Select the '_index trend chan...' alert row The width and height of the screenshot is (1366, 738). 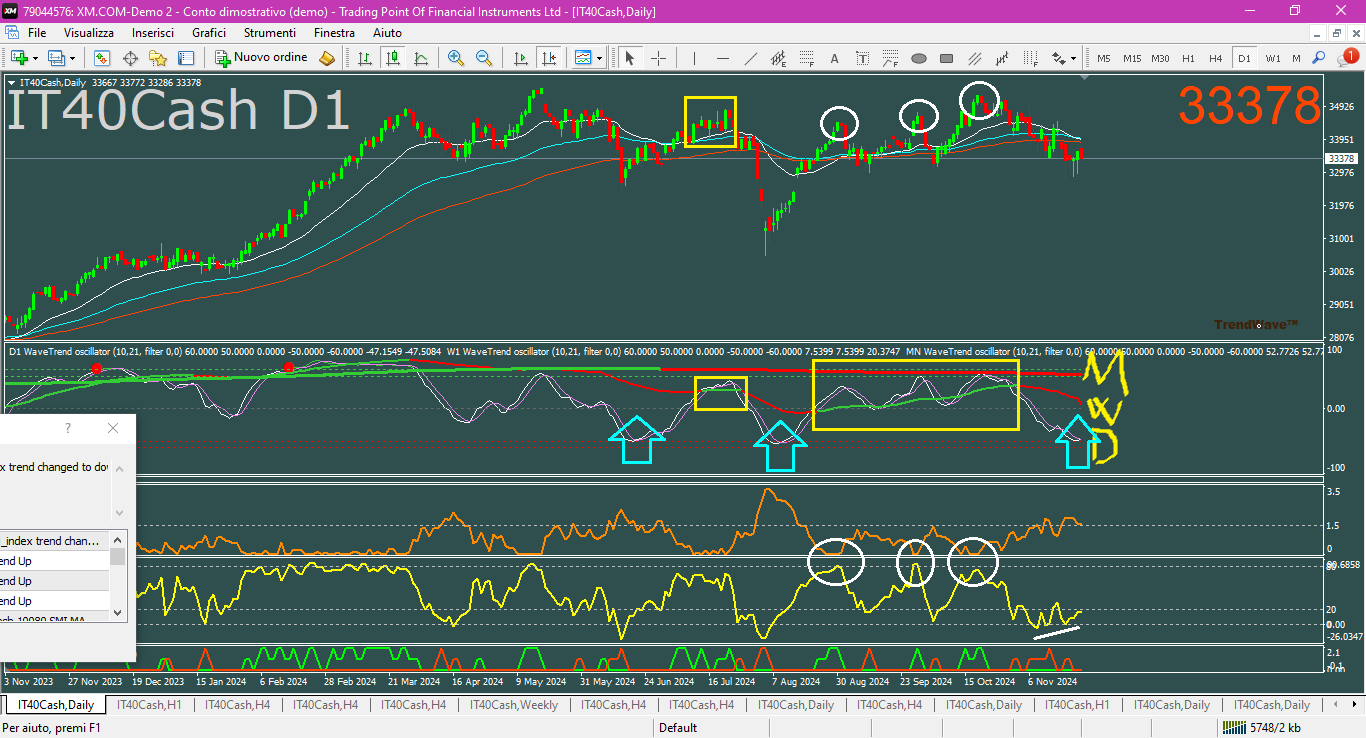click(x=54, y=541)
